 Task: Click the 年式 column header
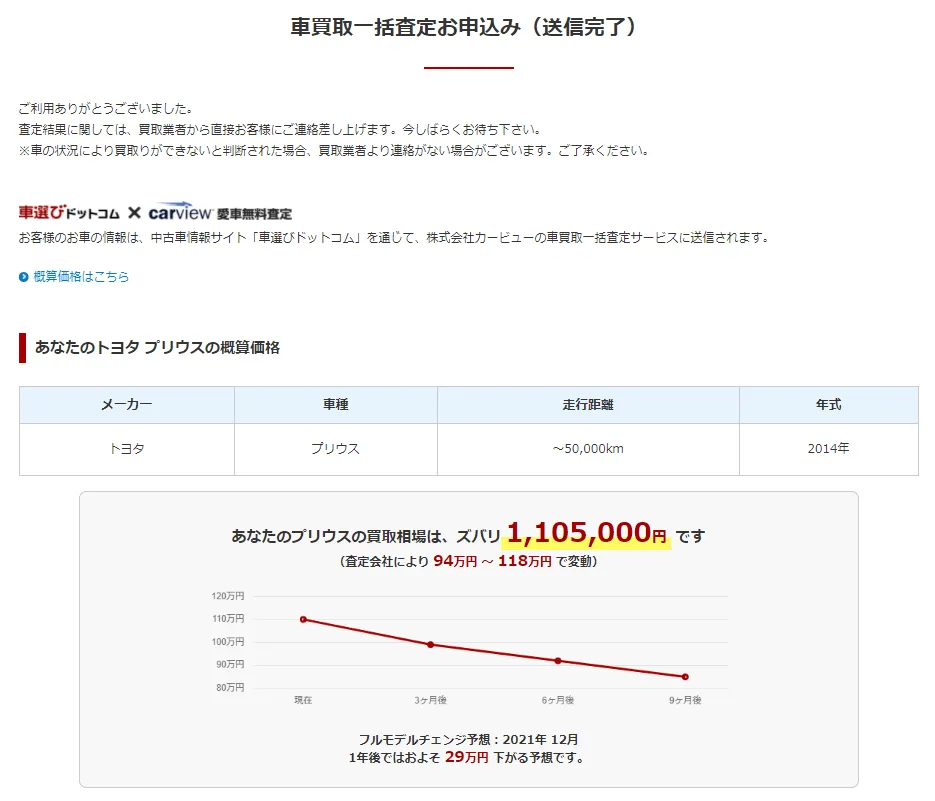point(829,405)
